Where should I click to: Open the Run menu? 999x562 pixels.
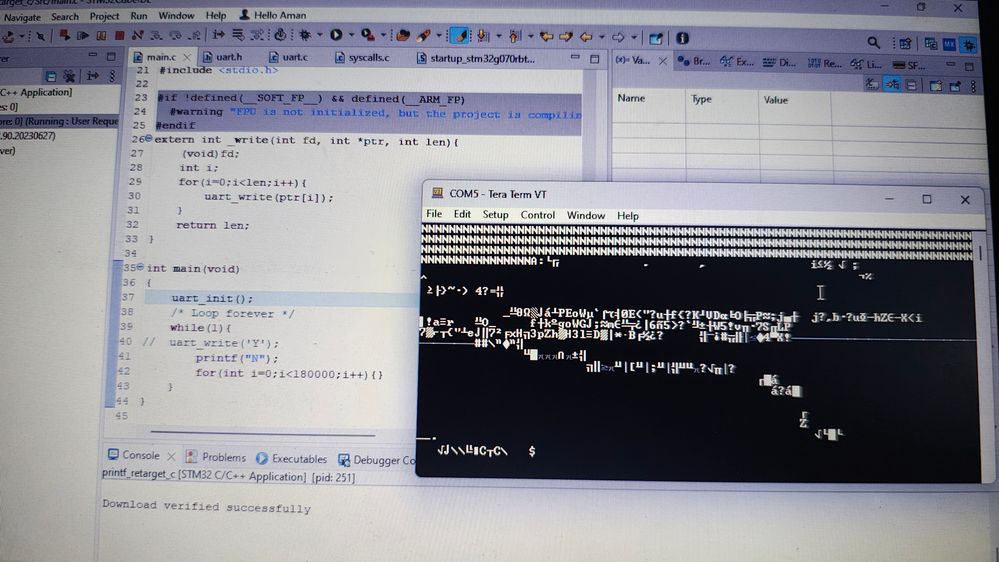pyautogui.click(x=138, y=16)
